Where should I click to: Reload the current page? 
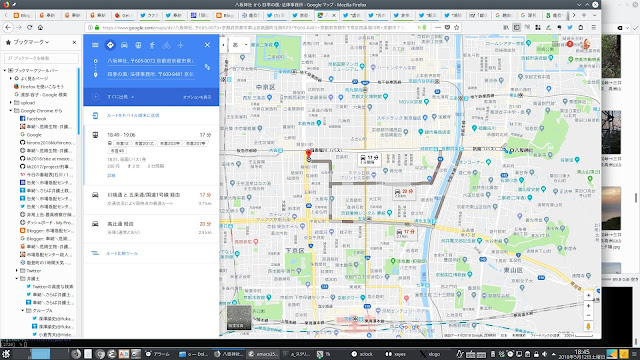coord(29,27)
